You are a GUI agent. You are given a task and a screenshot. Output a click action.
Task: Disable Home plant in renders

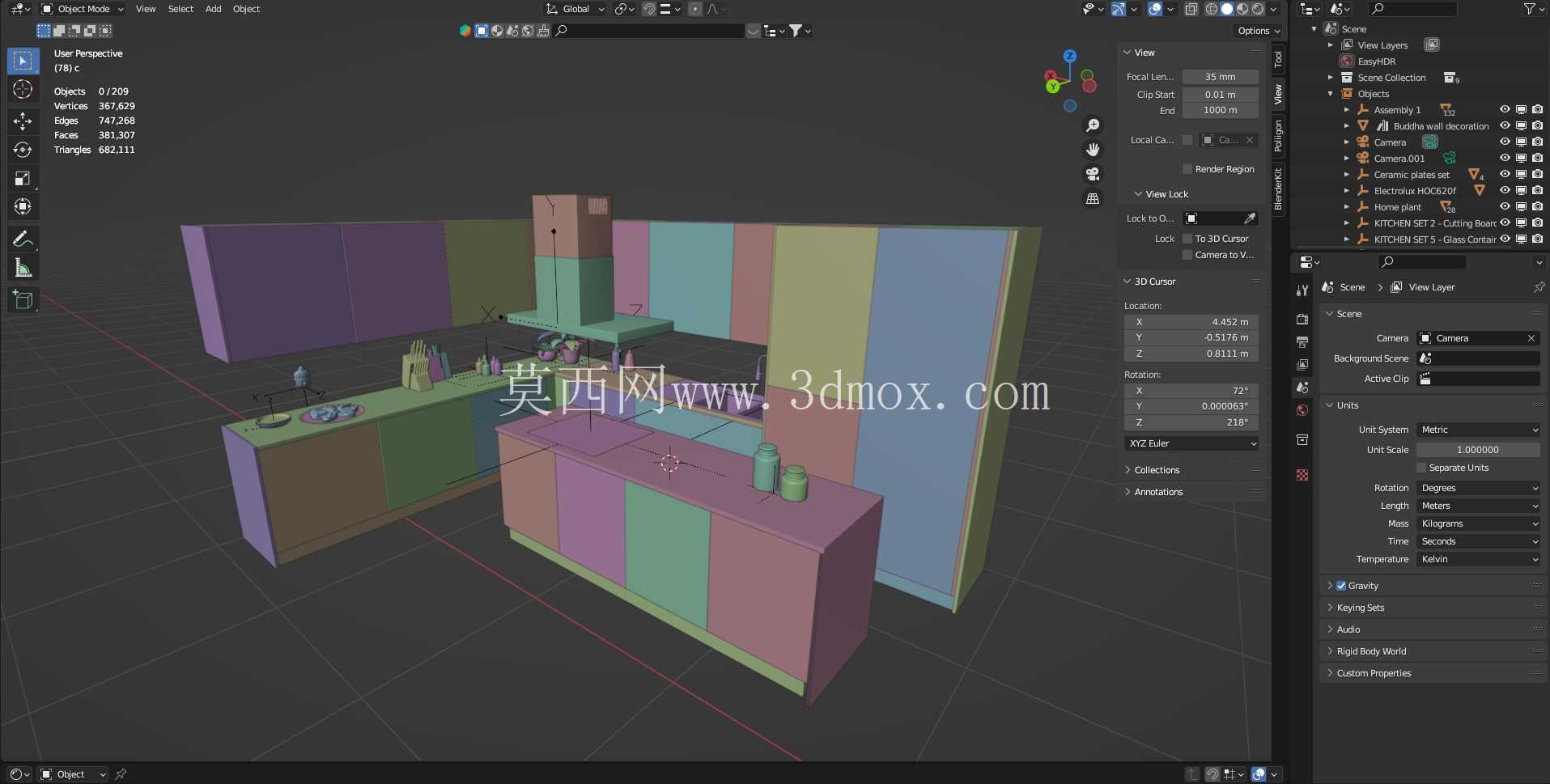(x=1537, y=206)
